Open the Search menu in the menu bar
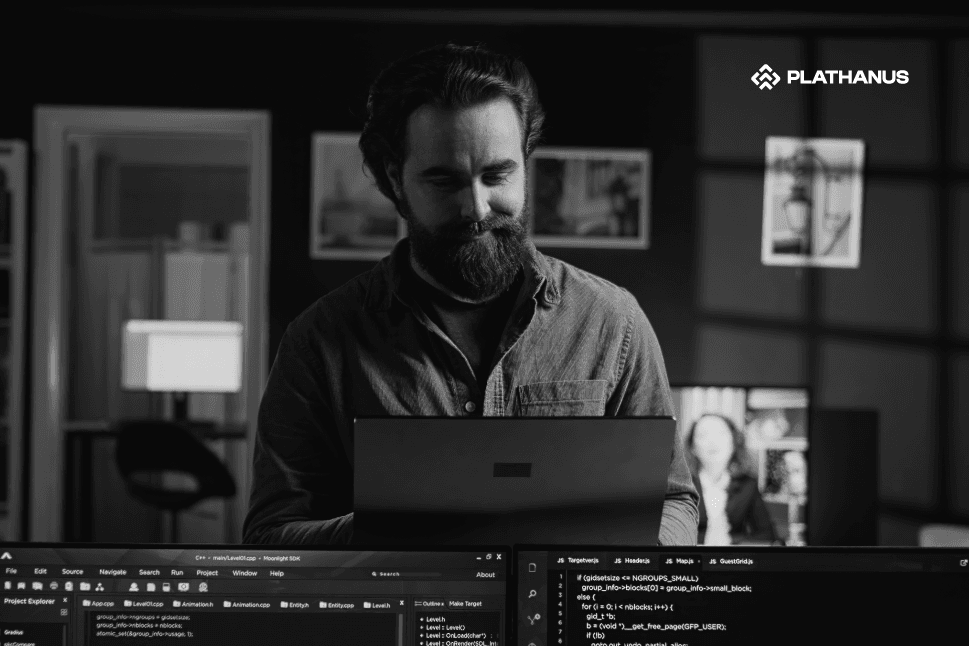 click(149, 572)
